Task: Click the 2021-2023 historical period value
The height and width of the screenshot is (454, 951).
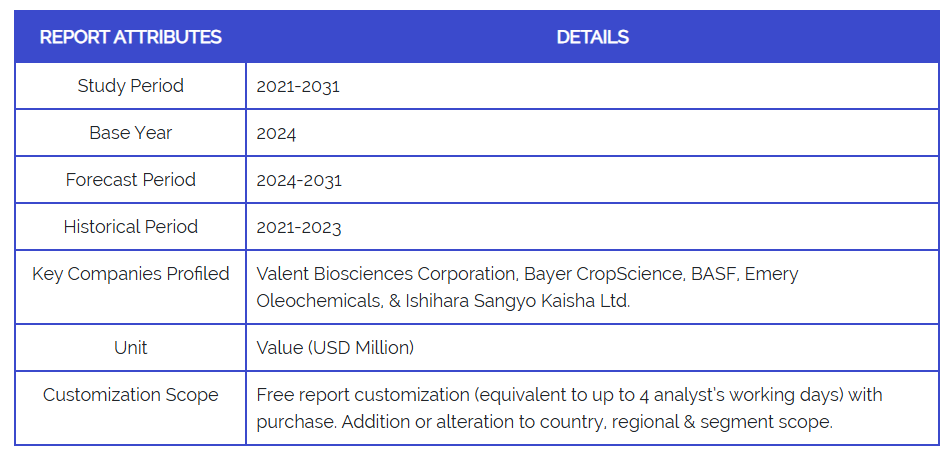Action: tap(299, 227)
